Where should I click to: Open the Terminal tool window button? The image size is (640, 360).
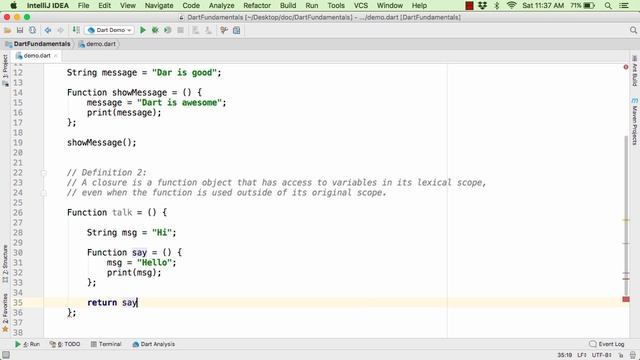point(106,344)
